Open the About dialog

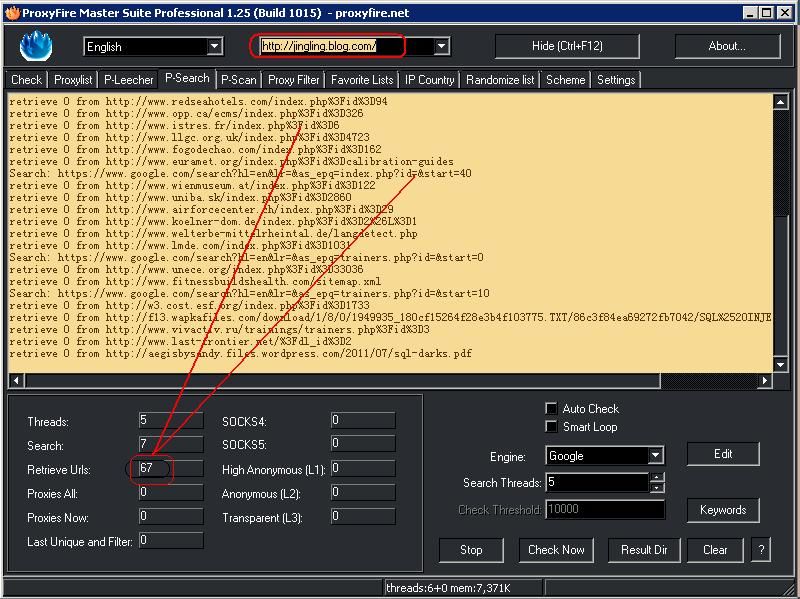point(727,46)
